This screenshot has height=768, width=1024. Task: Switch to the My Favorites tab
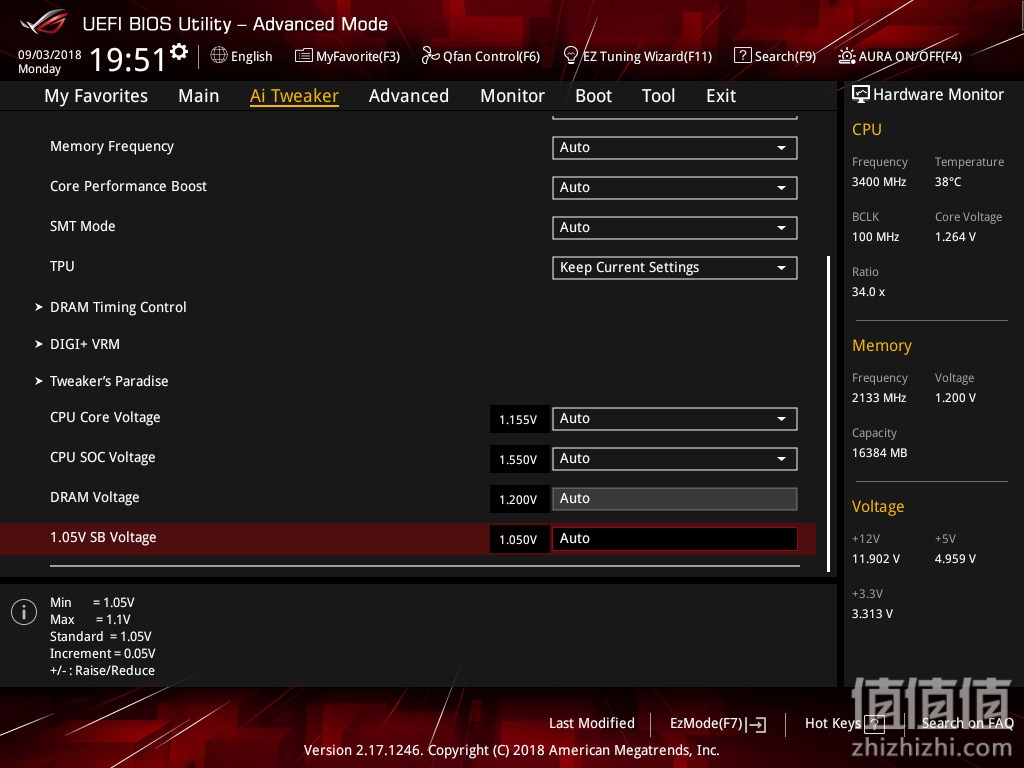(96, 96)
